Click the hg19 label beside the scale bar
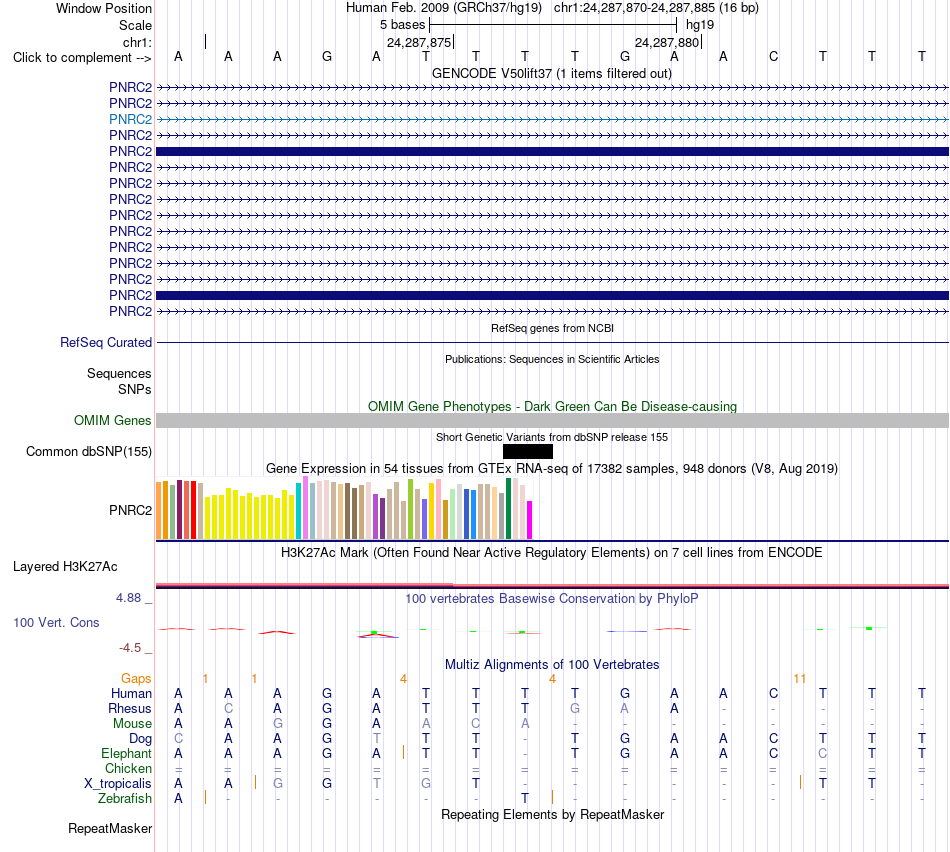Viewport: 950px width, 852px height. click(x=700, y=25)
